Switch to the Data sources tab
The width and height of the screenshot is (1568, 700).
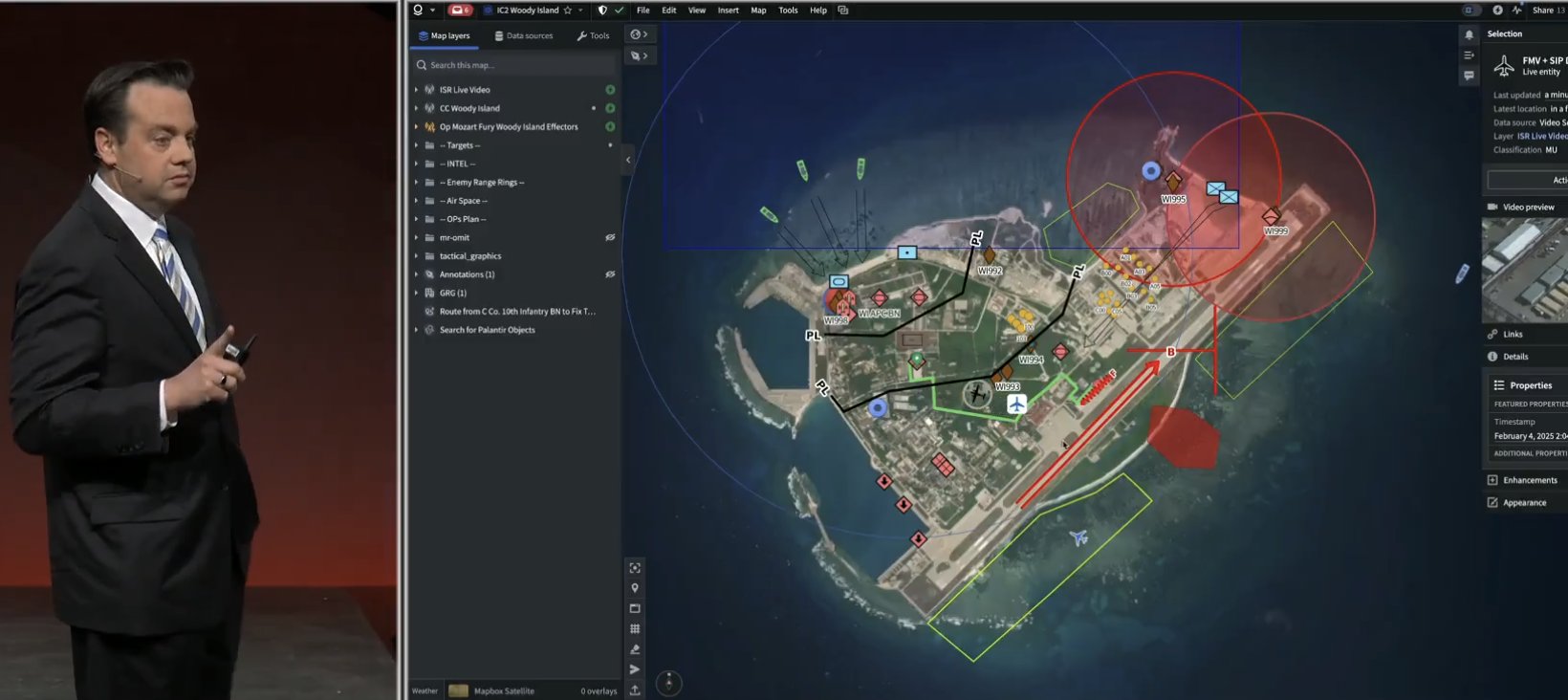coord(524,35)
